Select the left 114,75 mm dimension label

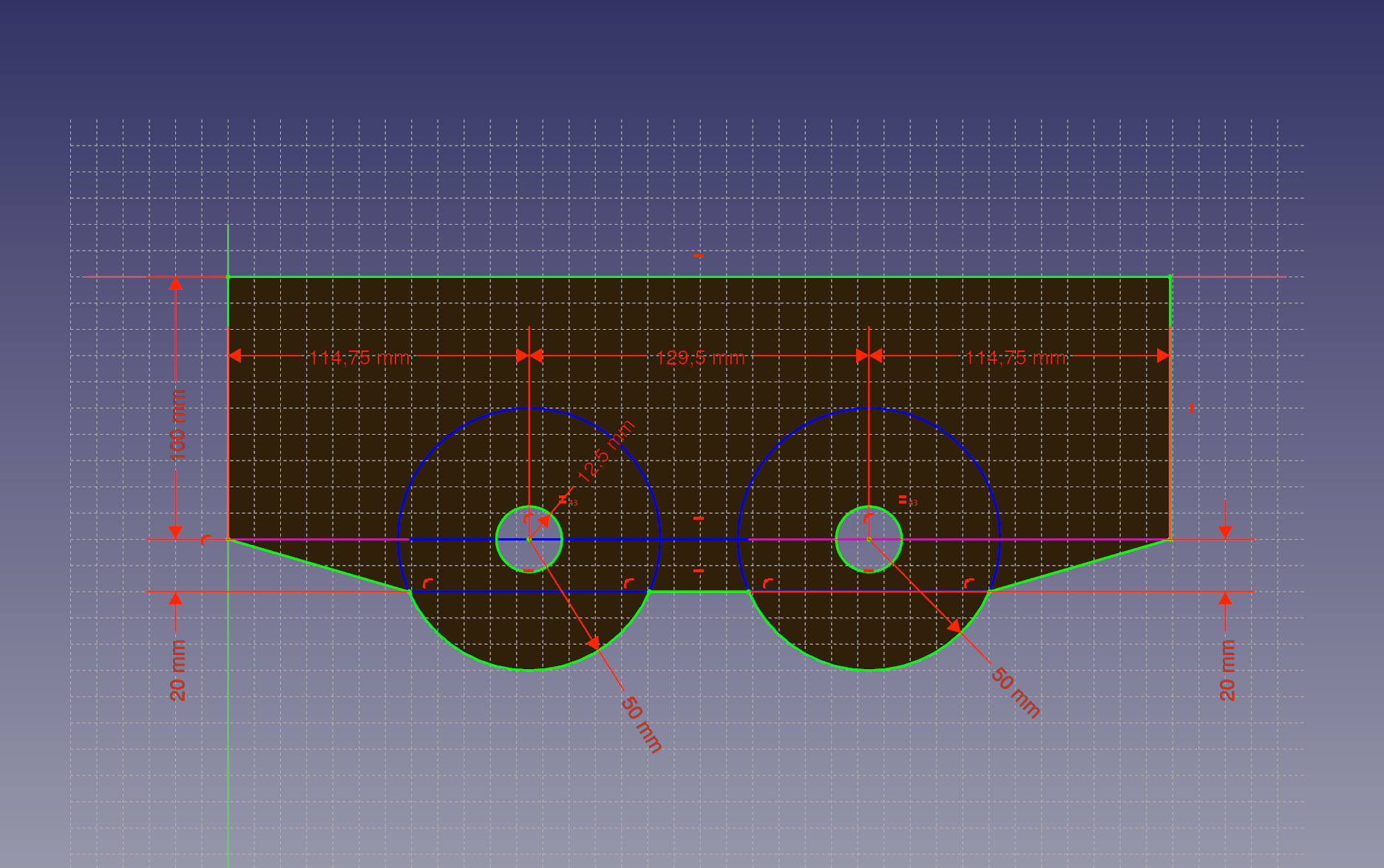[359, 358]
